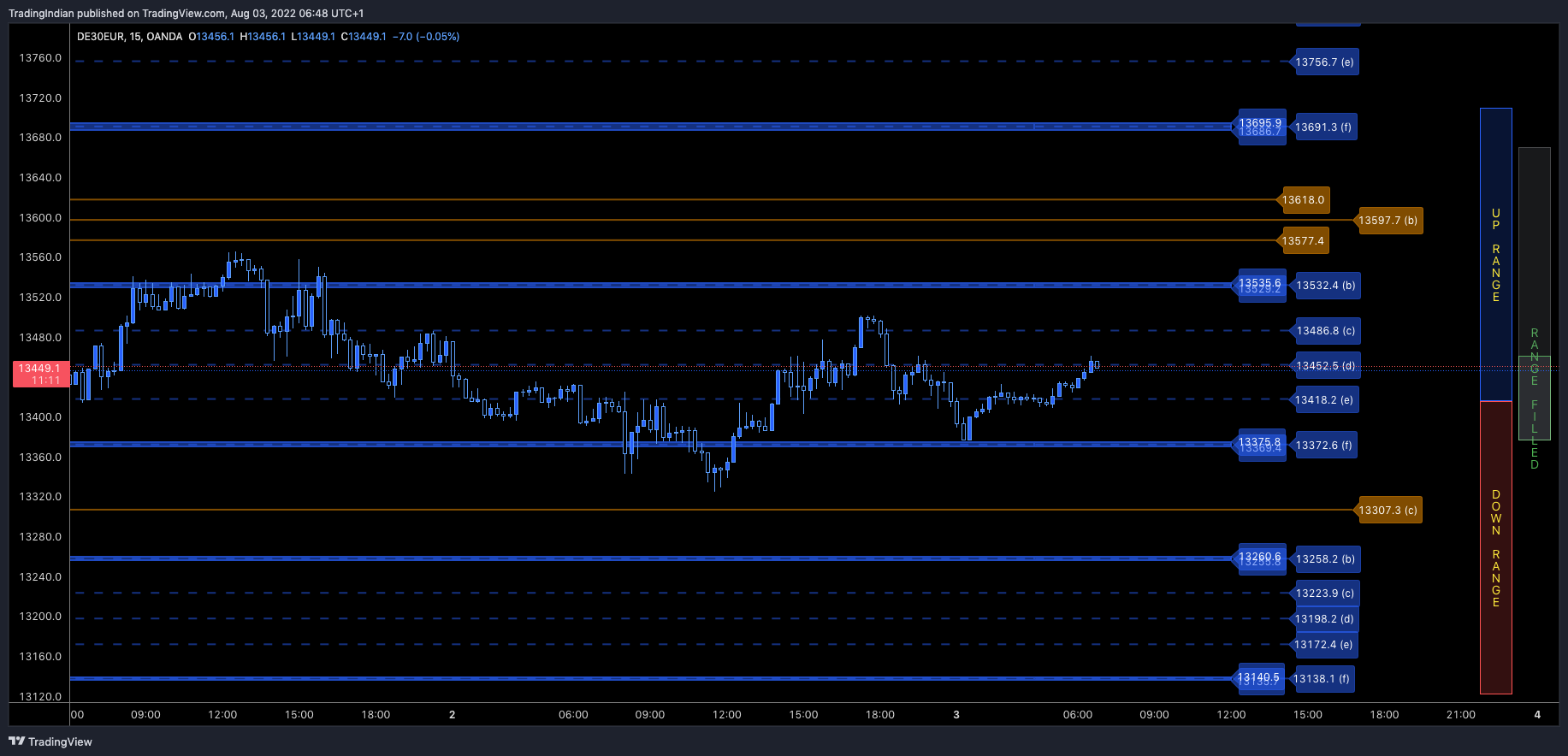1568x756 pixels.
Task: Click the DE30EUR, 15, OANDA symbol title
Action: click(129, 37)
